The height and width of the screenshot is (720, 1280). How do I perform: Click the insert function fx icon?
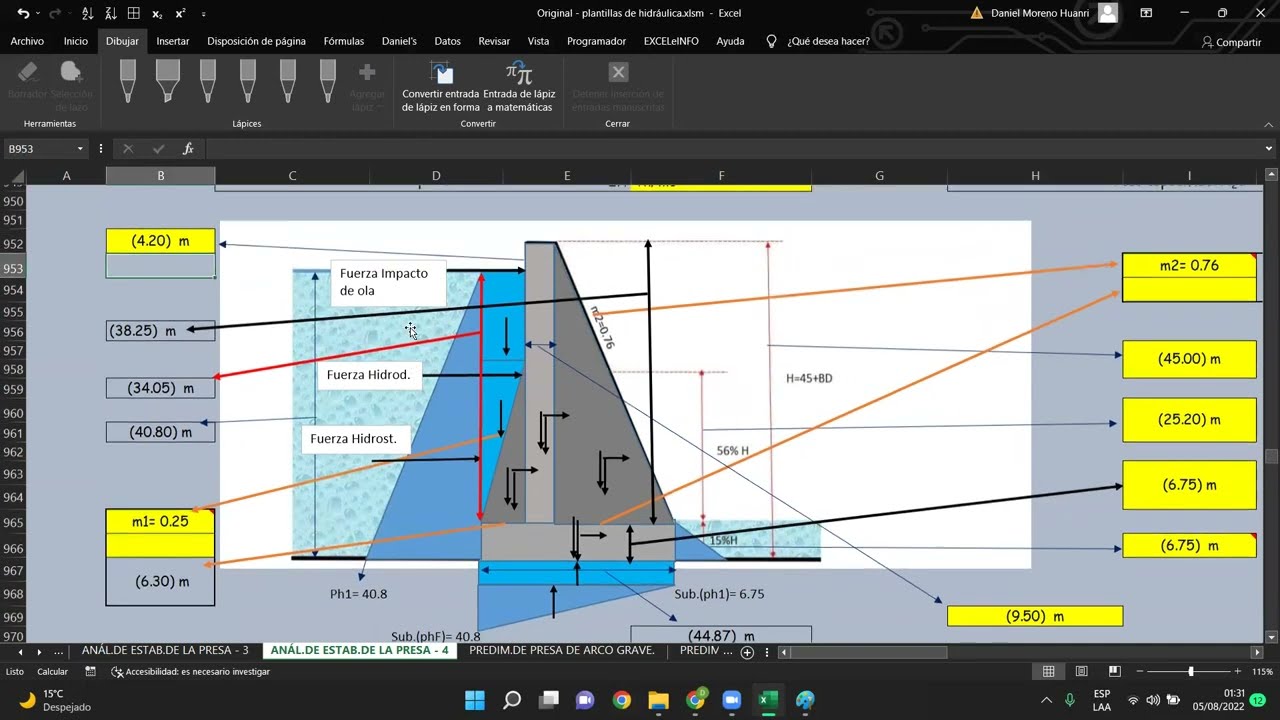point(188,149)
